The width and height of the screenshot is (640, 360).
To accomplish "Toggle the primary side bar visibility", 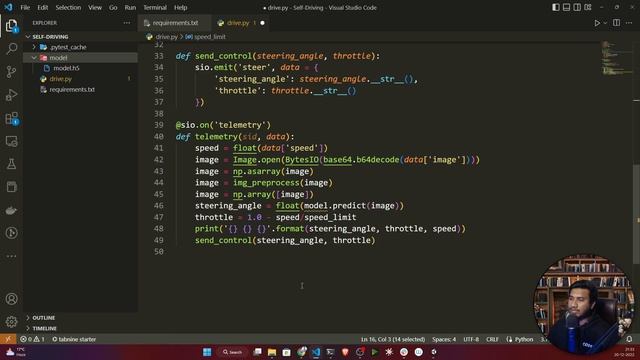I will (556, 7).
